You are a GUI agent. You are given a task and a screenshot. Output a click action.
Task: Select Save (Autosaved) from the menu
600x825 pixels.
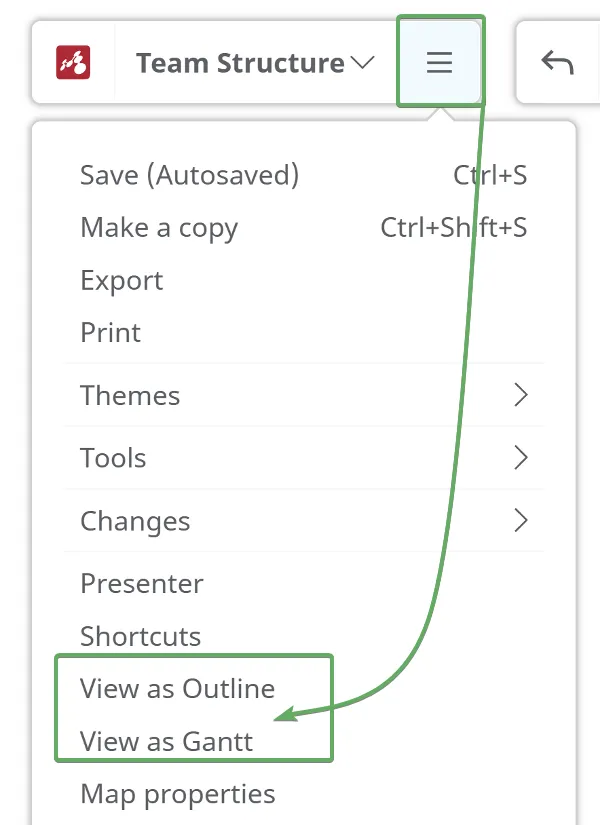189,175
